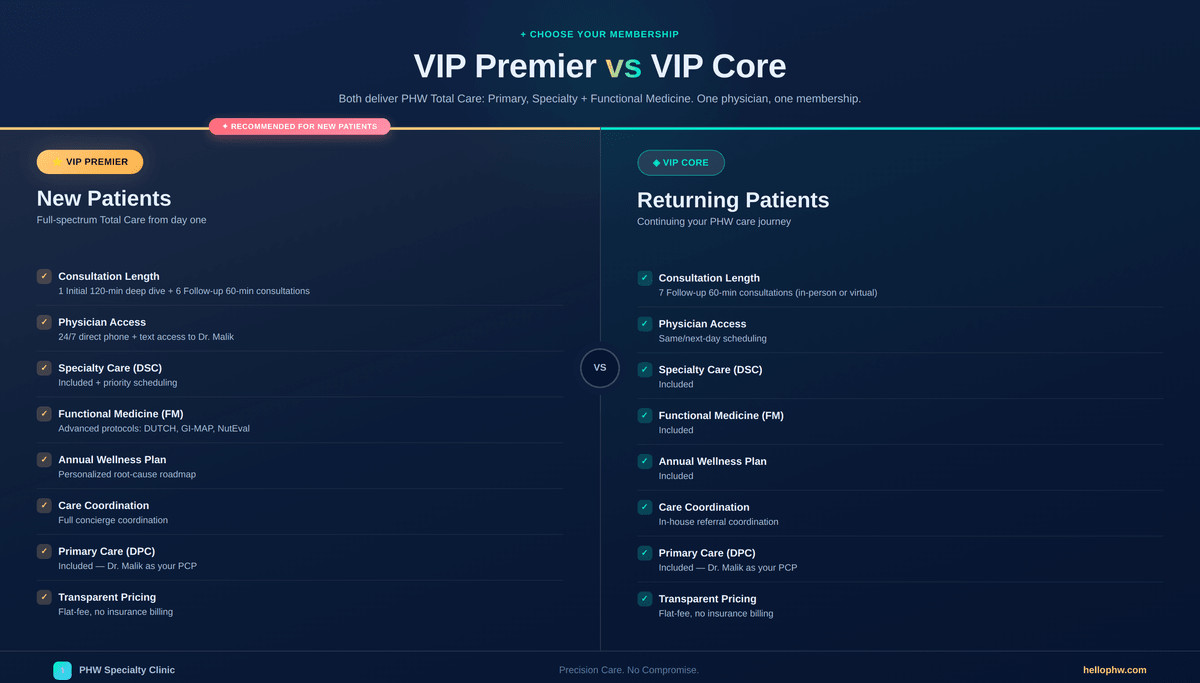
Task: Click the VIP Premier gold badge
Action: 90,162
